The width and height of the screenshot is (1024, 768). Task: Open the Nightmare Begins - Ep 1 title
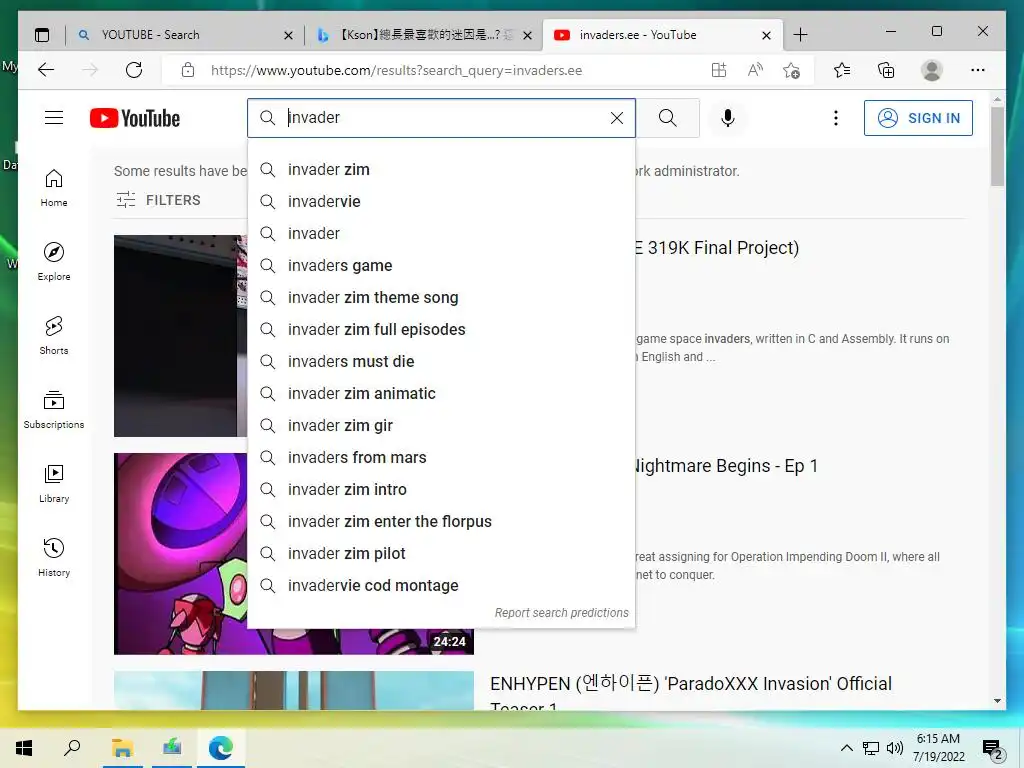(726, 466)
